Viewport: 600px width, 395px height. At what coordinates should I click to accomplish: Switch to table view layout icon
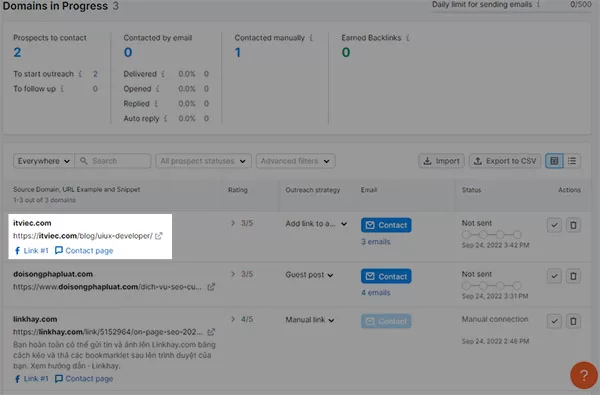pos(554,161)
